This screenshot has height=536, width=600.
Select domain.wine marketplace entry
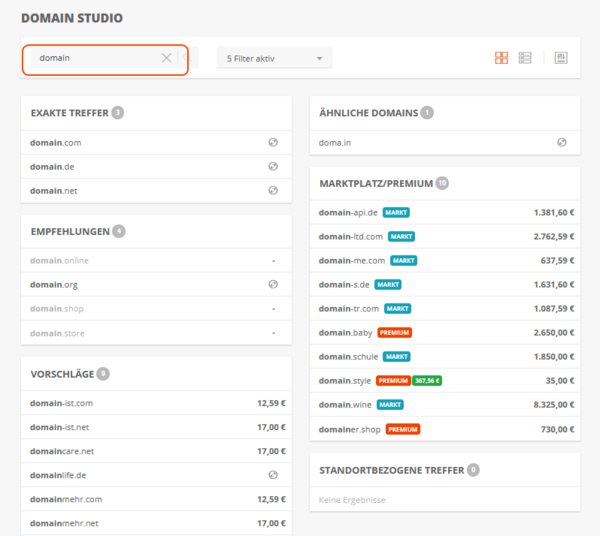coord(445,405)
